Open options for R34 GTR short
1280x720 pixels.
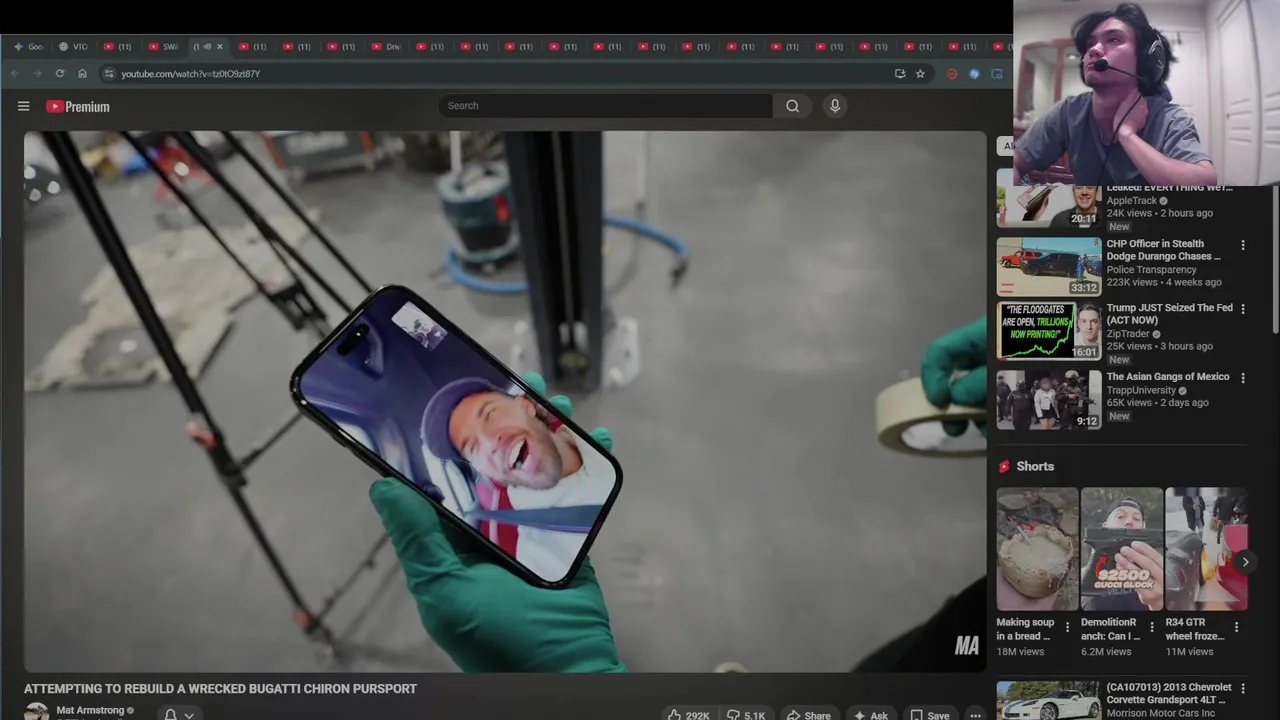1236,627
